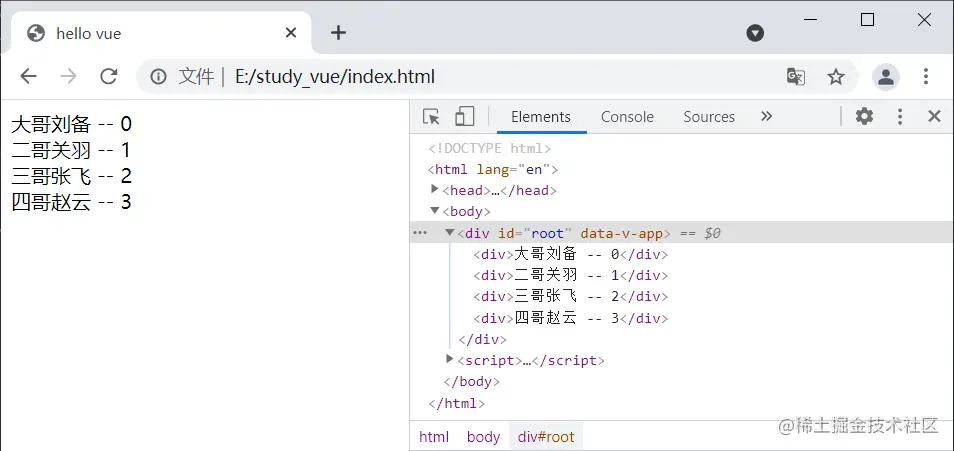Bookmark page with the star icon
The height and width of the screenshot is (451, 954).
coord(836,77)
